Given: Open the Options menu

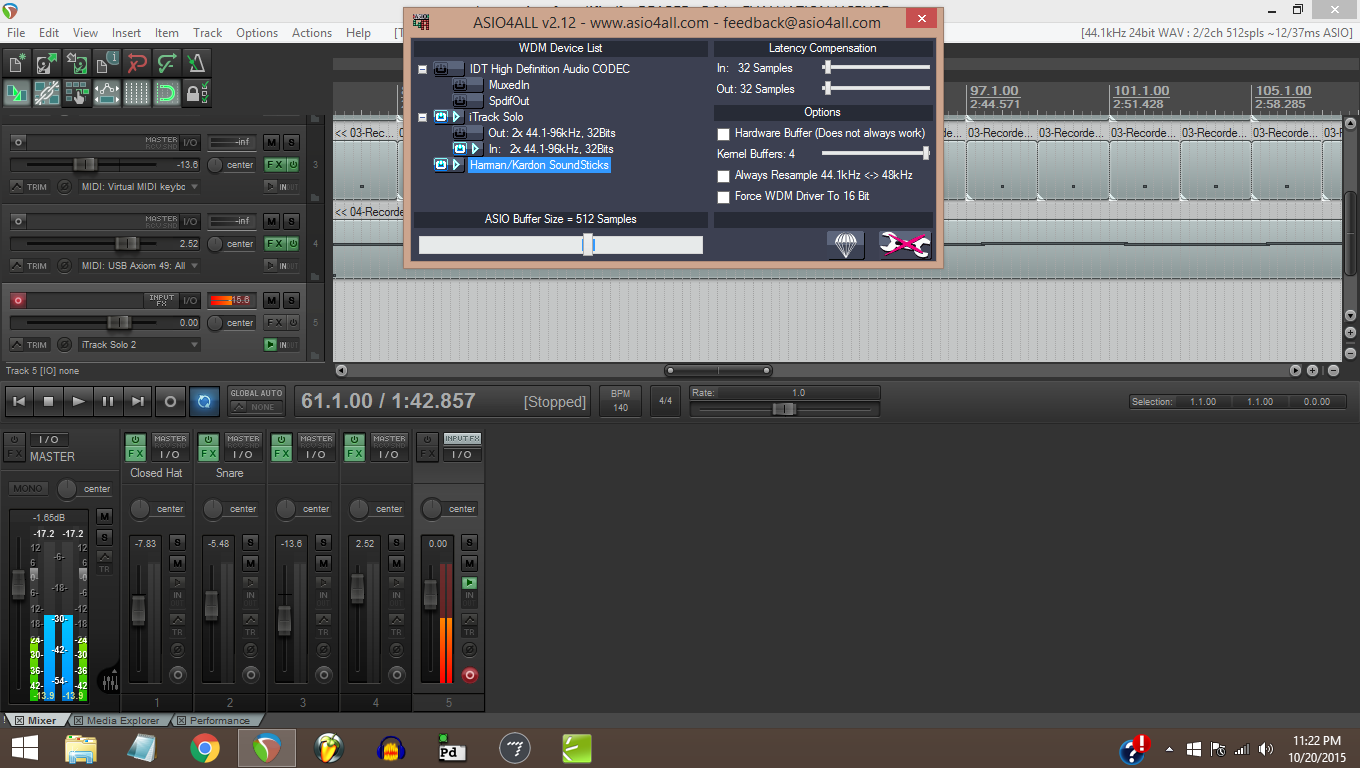Looking at the screenshot, I should pos(256,32).
